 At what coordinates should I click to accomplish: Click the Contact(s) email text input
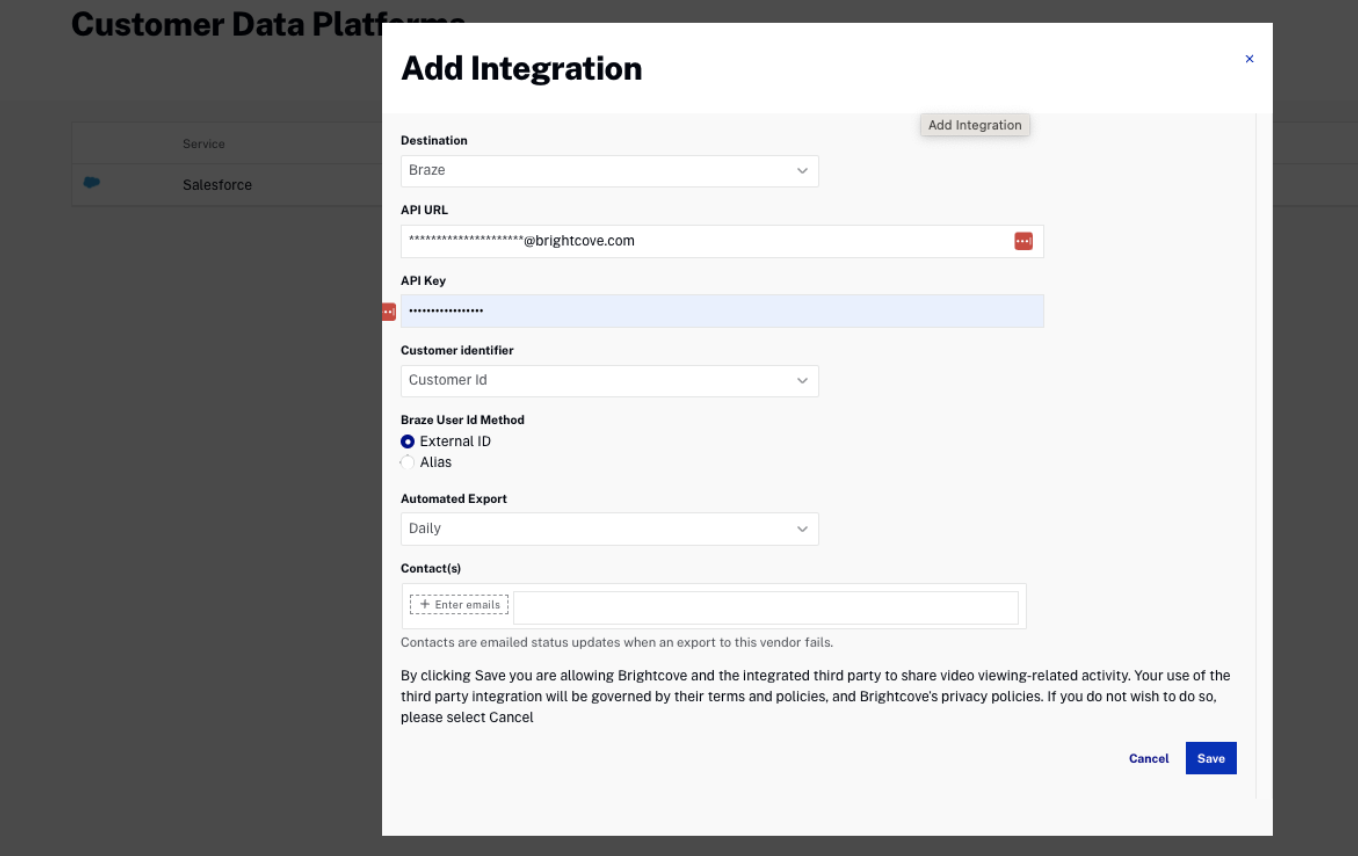click(x=765, y=607)
